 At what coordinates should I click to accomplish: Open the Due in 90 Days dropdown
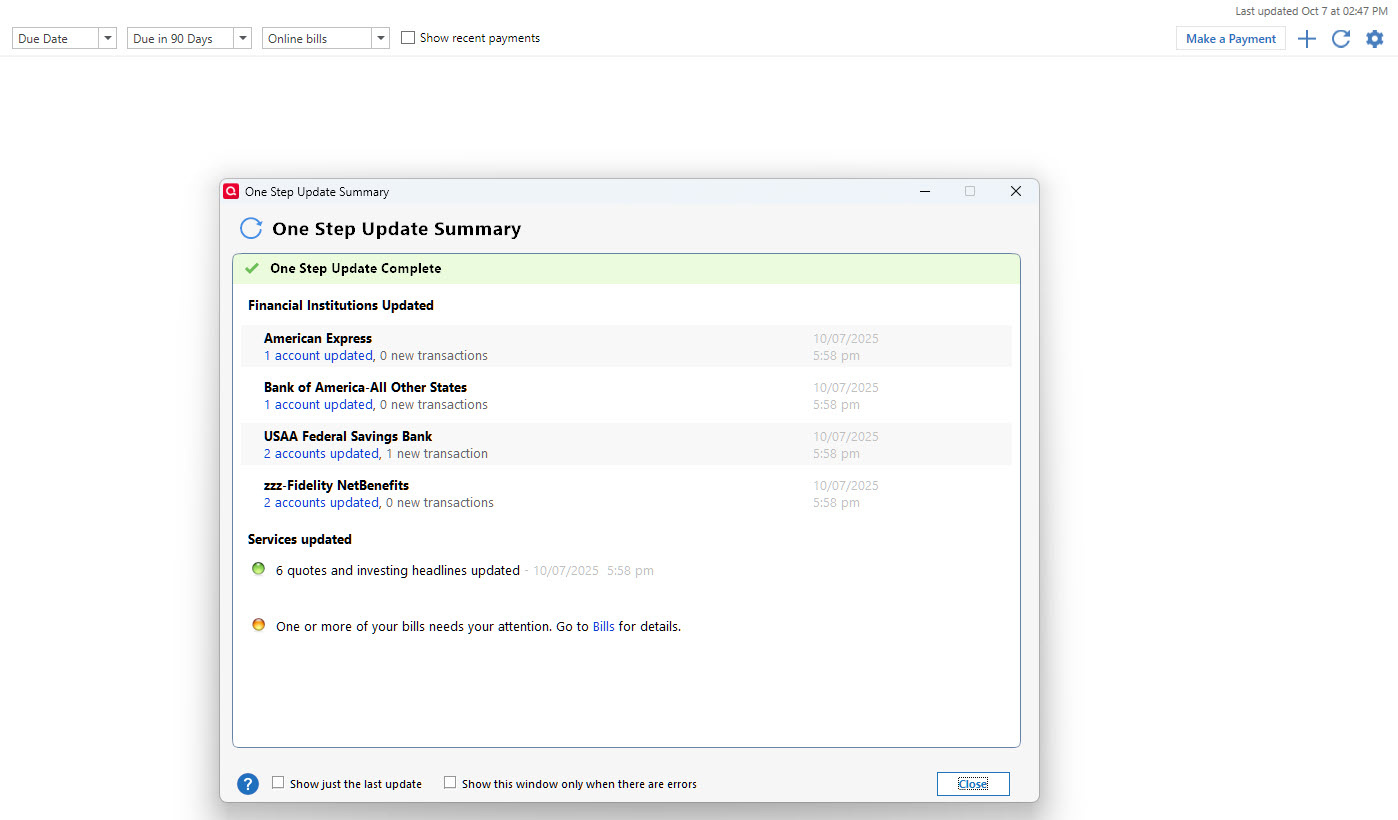point(189,38)
